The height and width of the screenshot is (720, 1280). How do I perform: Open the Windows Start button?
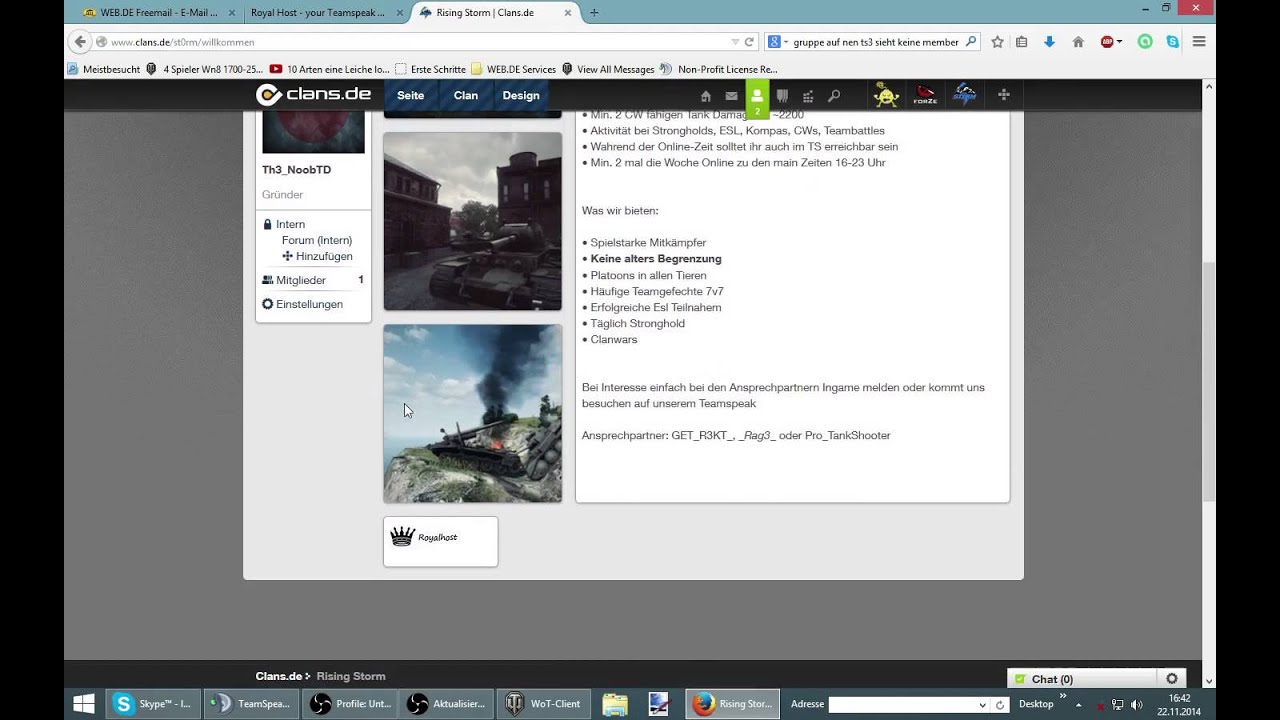(x=84, y=703)
